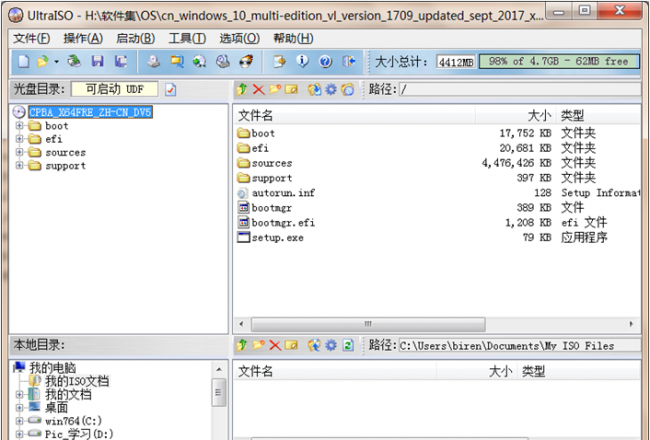This screenshot has width=650, height=440.
Task: Expand 桌面 in local tree
Action: [x=19, y=408]
